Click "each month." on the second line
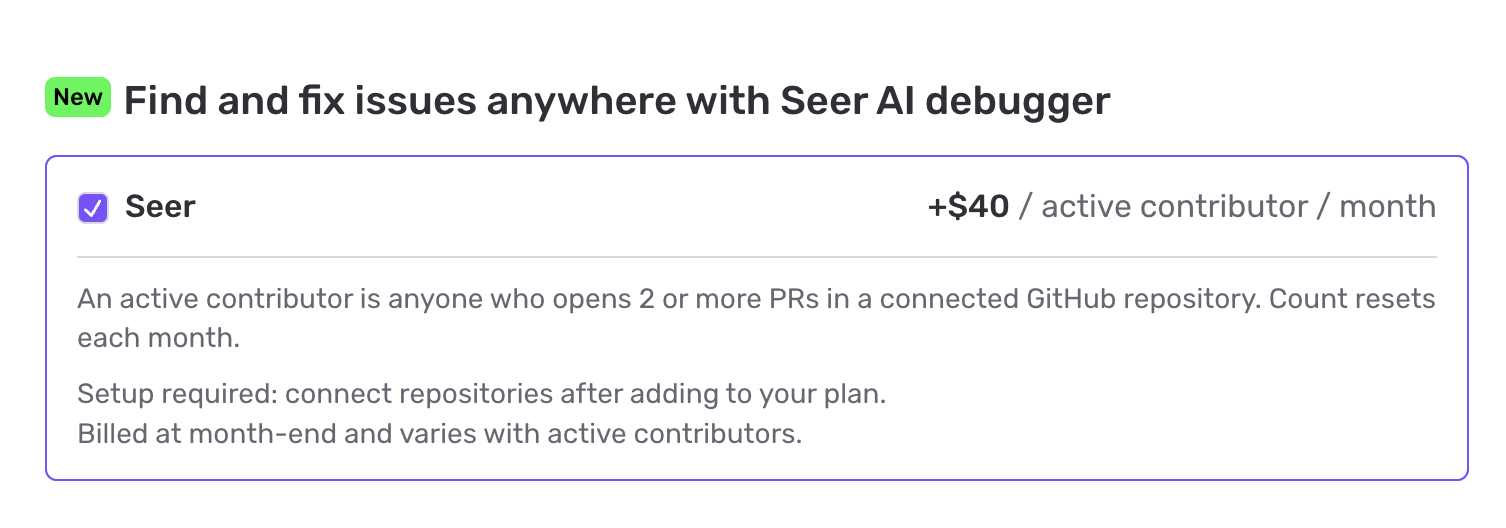 click(158, 338)
